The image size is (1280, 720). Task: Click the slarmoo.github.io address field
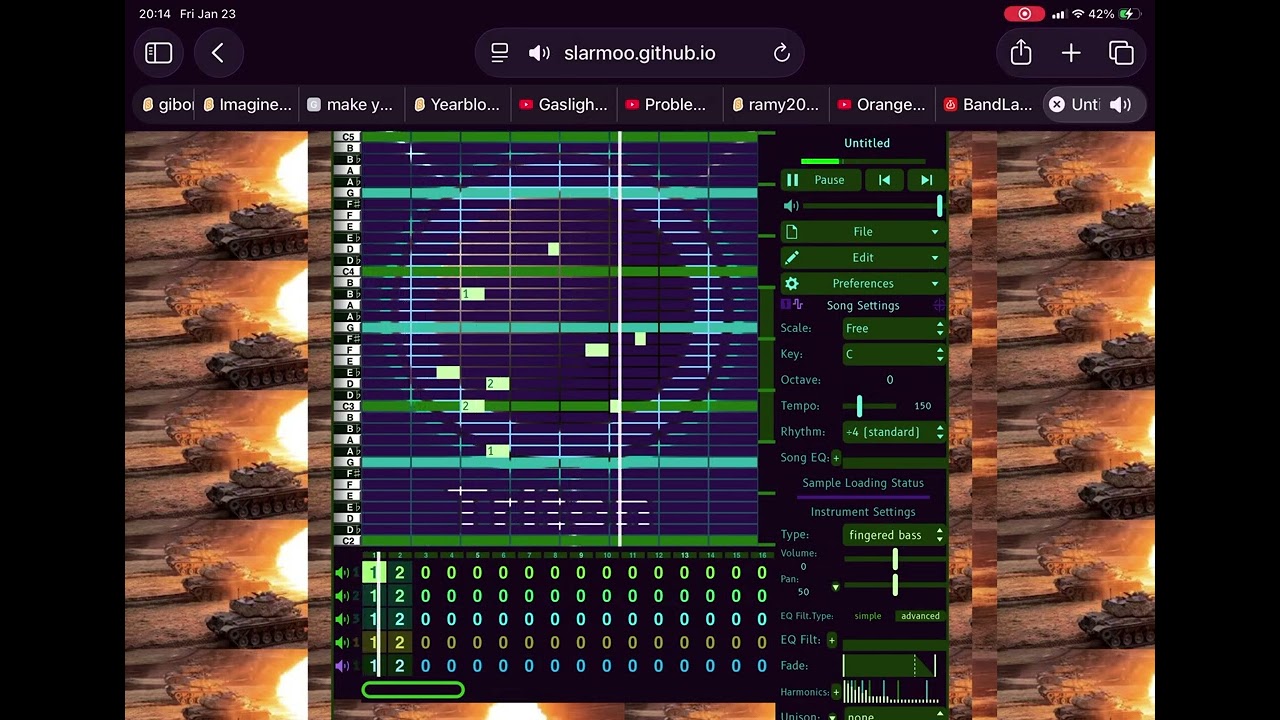pos(640,53)
